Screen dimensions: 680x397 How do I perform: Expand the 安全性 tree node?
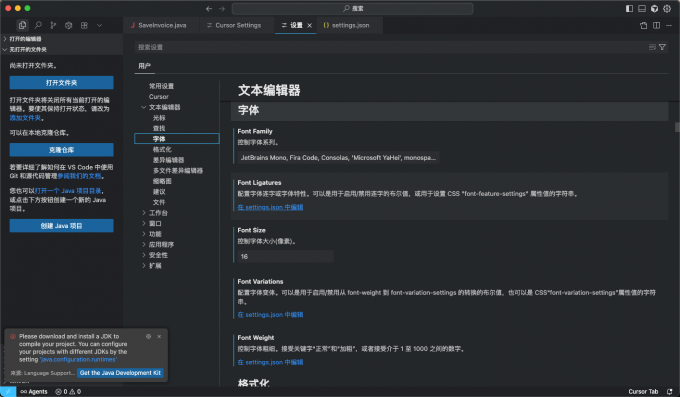pos(144,255)
